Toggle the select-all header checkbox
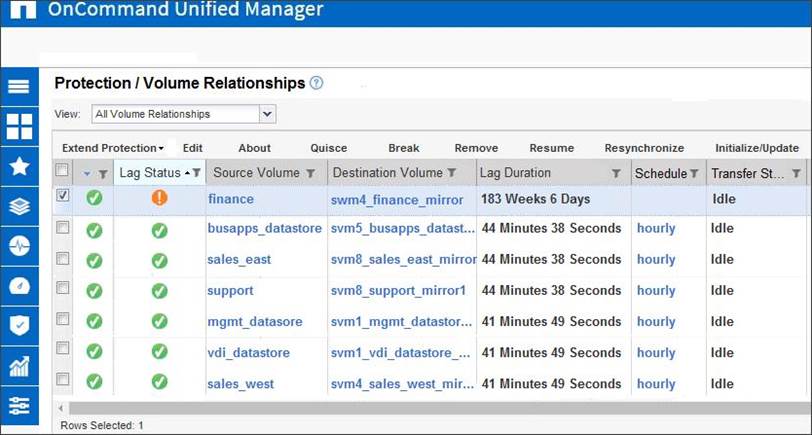The width and height of the screenshot is (812, 435). coord(62,171)
